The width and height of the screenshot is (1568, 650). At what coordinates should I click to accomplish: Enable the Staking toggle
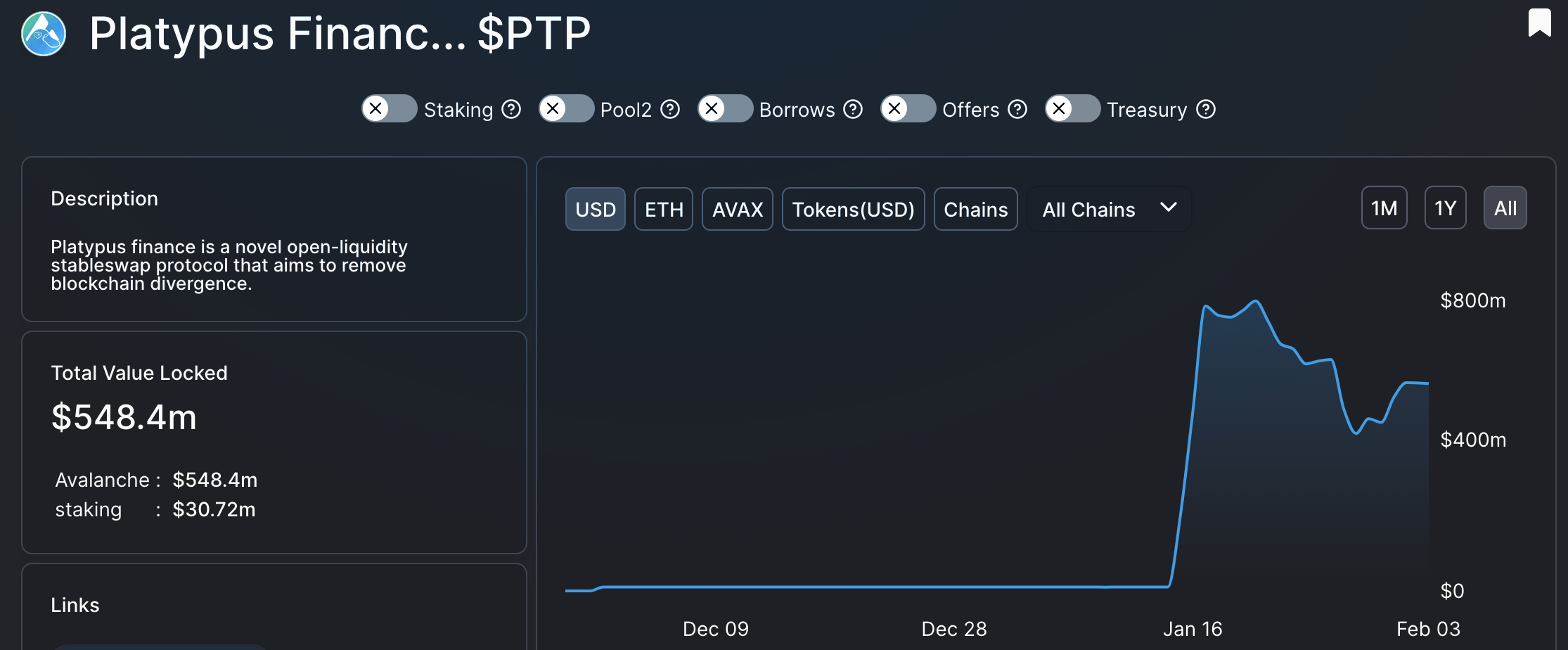pos(390,108)
